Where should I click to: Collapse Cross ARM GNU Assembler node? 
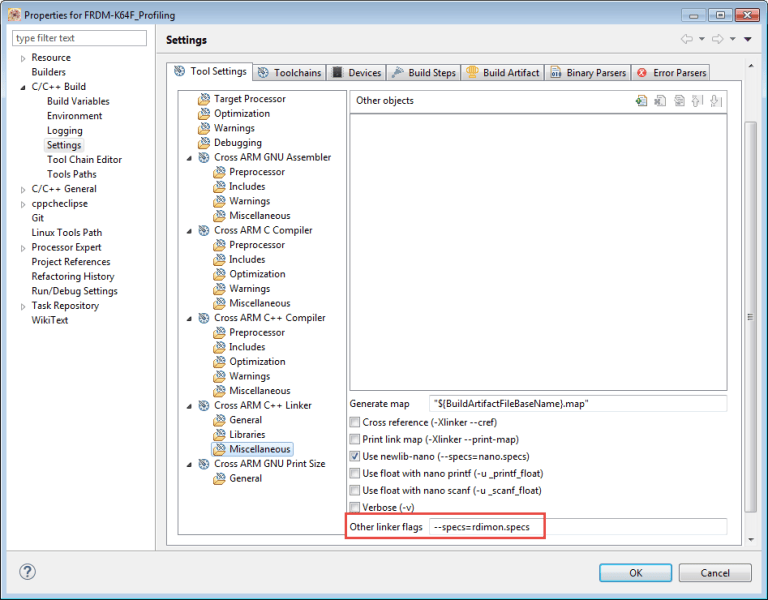tap(189, 158)
